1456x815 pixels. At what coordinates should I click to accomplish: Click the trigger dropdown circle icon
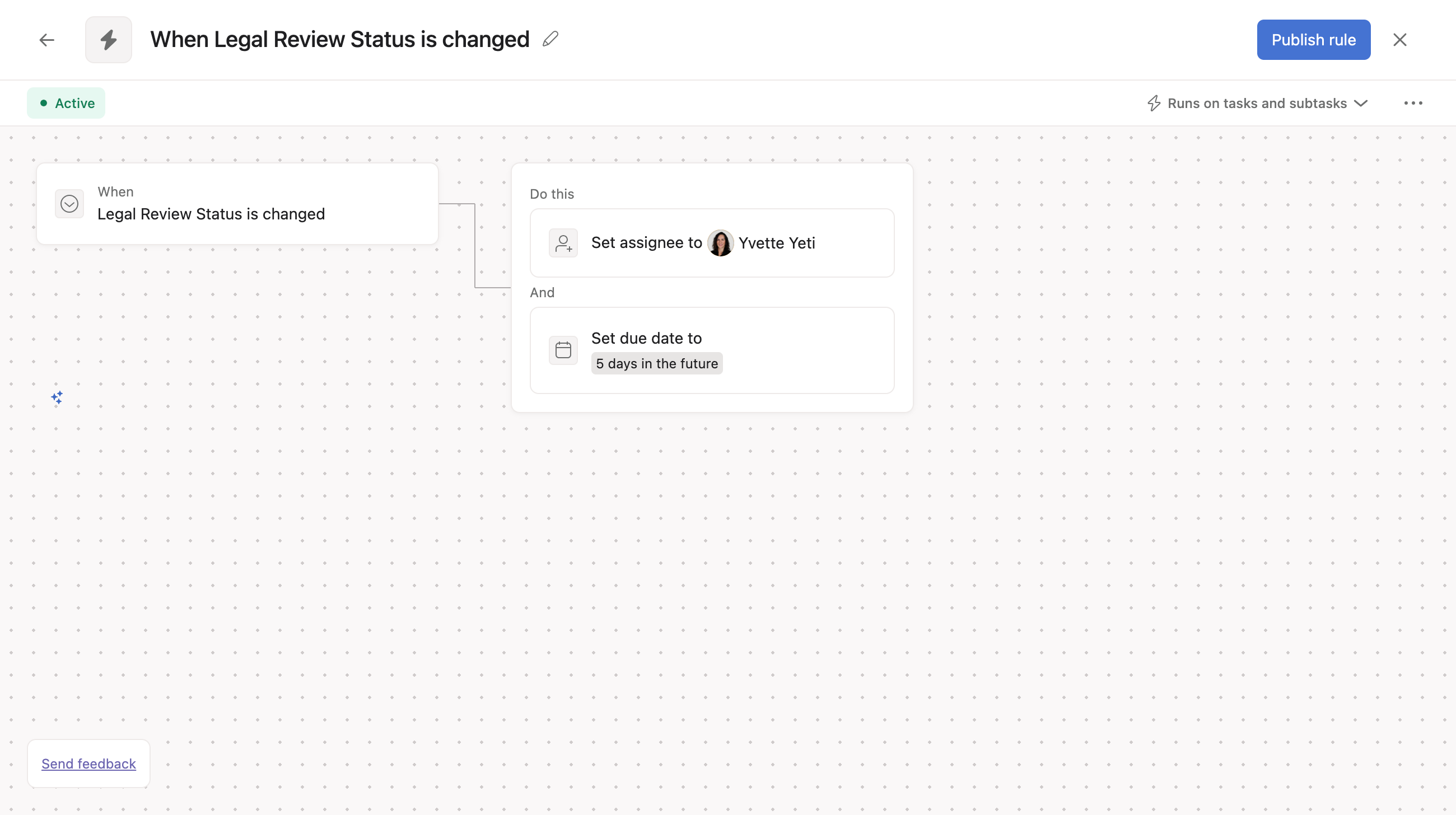[x=69, y=204]
